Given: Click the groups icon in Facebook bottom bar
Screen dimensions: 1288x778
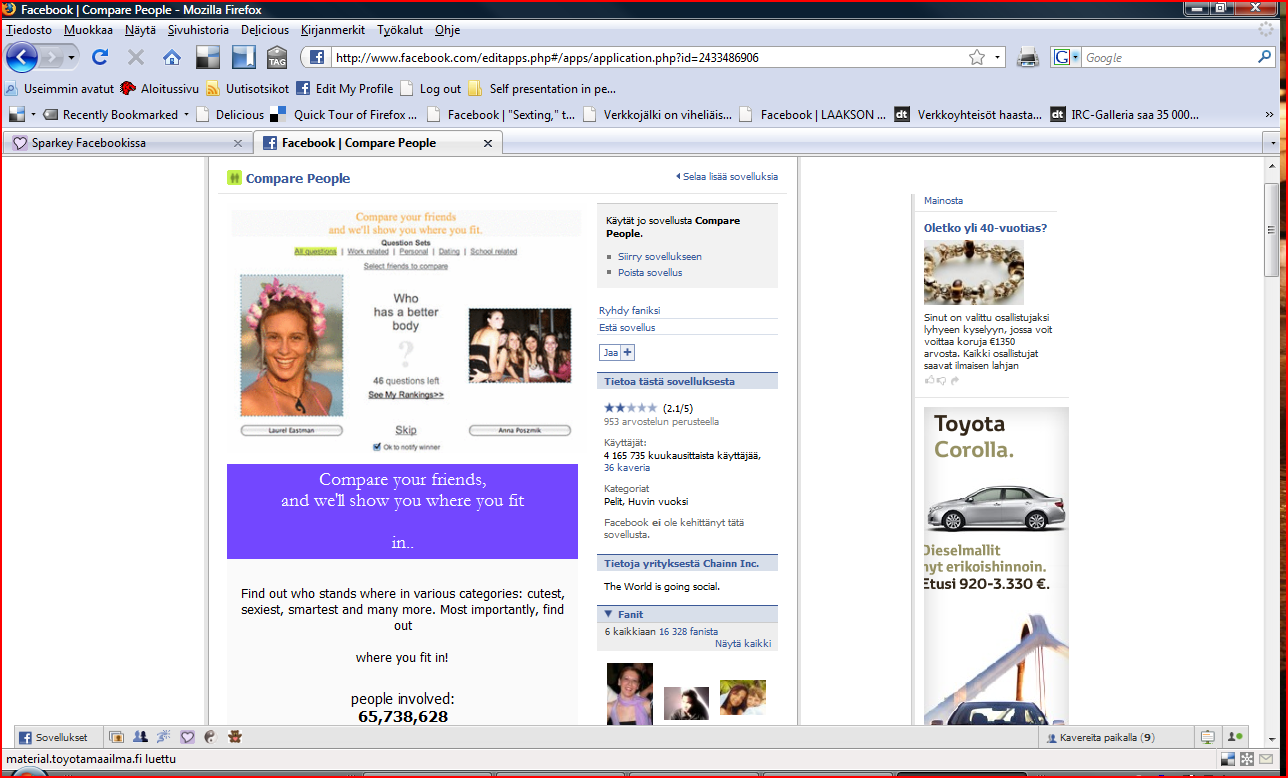Looking at the screenshot, I should point(140,738).
